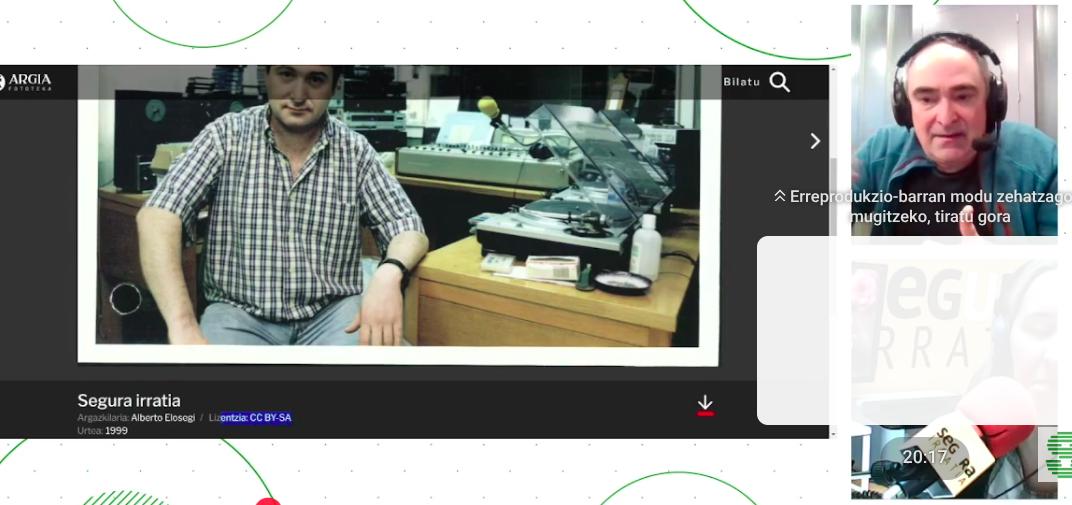Click the 20:17 playback timestamp
This screenshot has width=1072, height=505.
pos(924,457)
